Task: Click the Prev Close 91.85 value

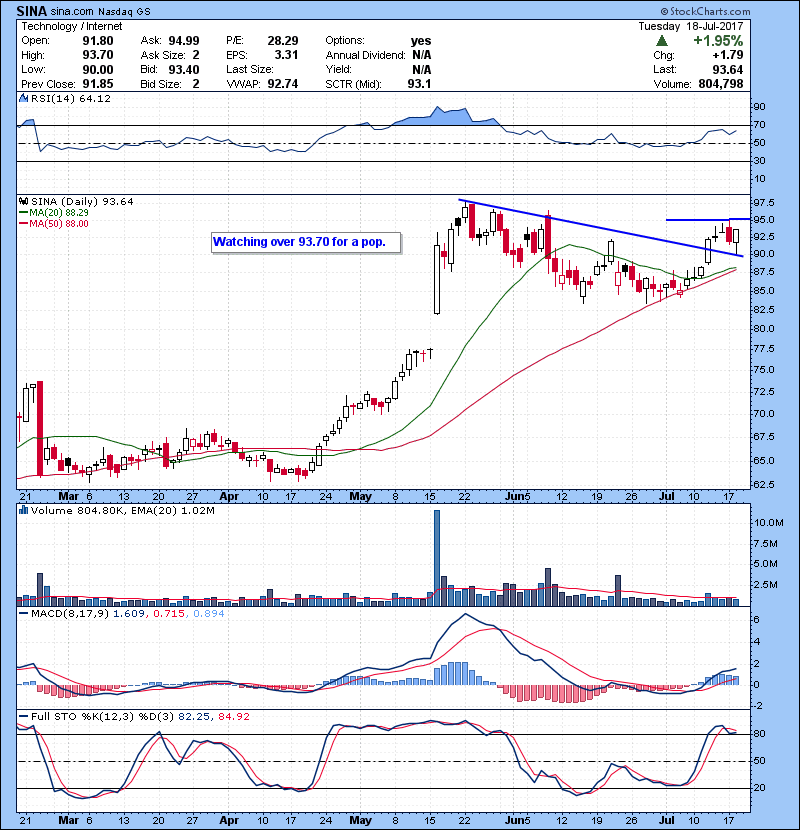Action: click(x=98, y=84)
